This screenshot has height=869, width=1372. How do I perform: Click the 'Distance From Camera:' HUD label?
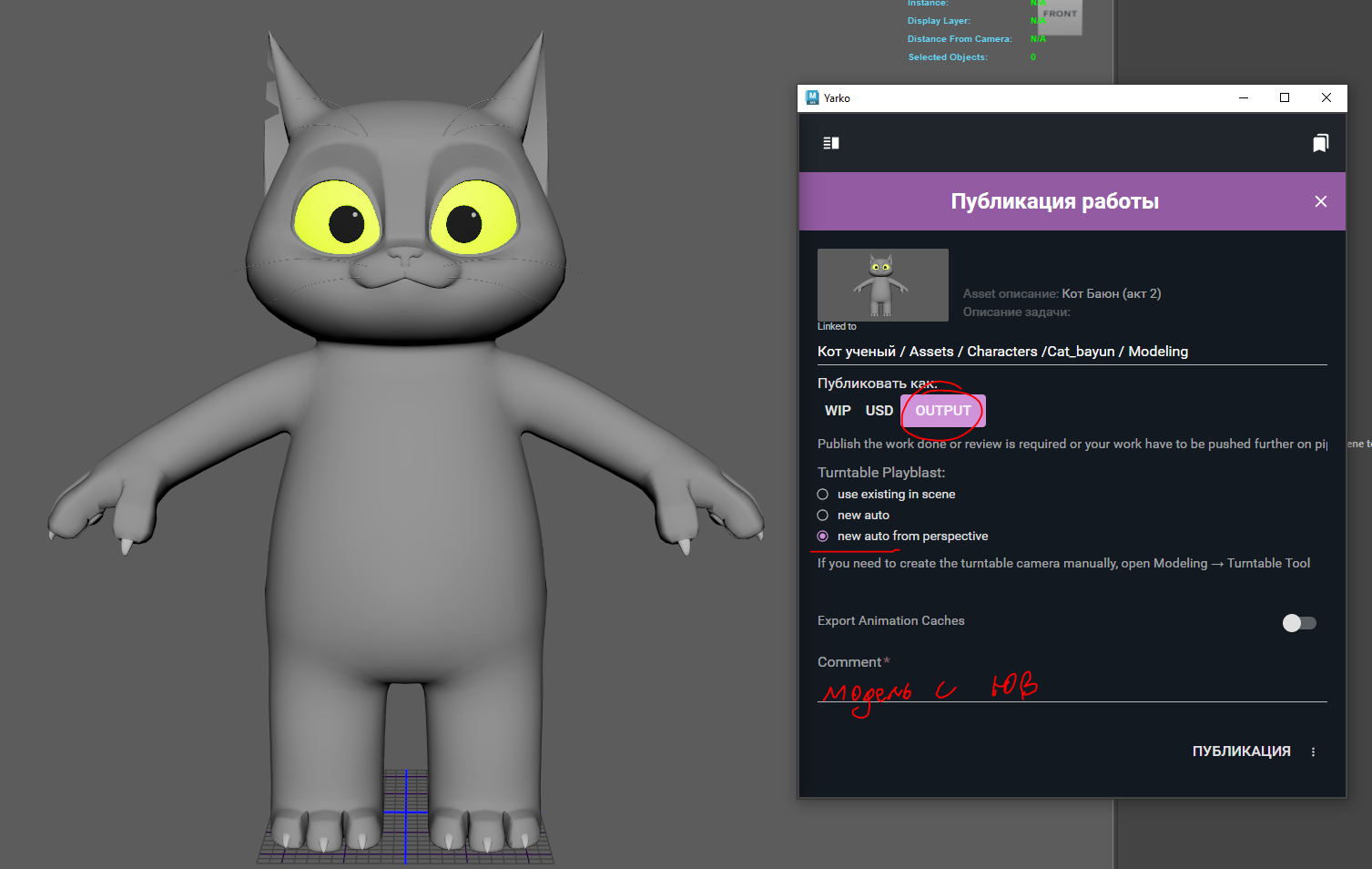click(x=960, y=39)
